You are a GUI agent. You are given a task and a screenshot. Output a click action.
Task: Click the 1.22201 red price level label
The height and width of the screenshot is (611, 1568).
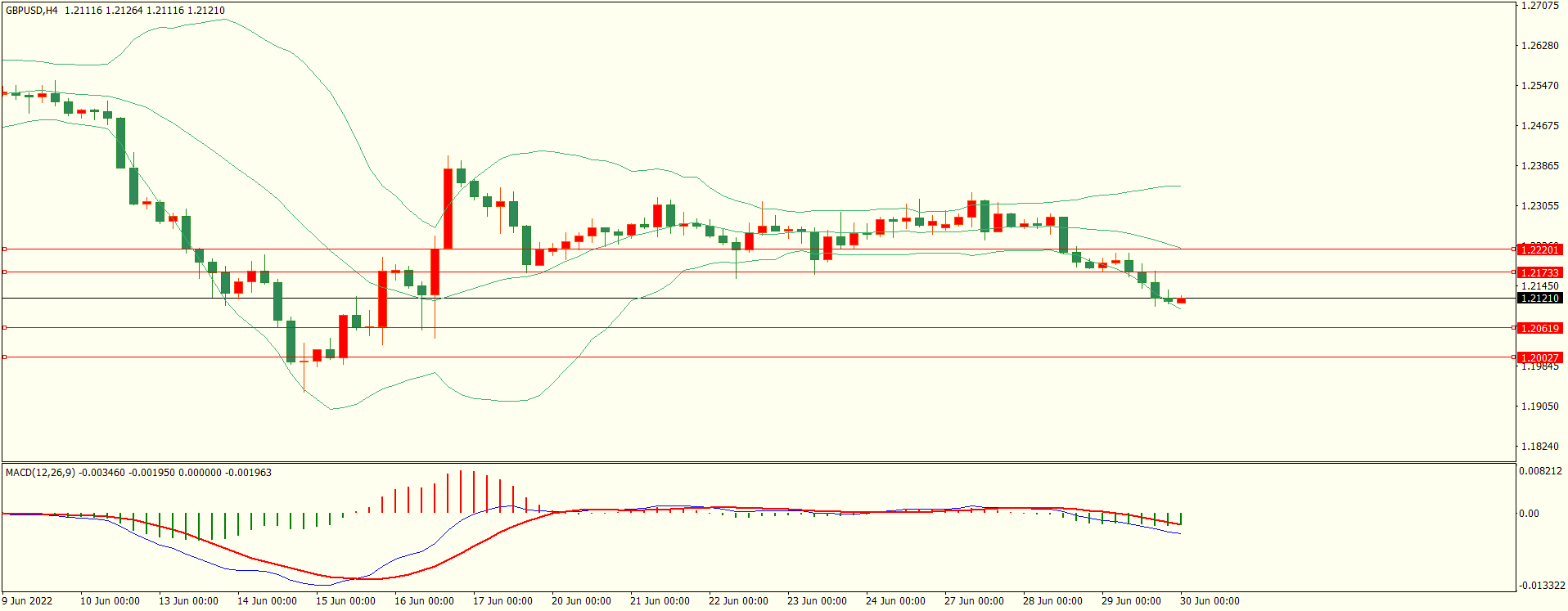[1539, 249]
